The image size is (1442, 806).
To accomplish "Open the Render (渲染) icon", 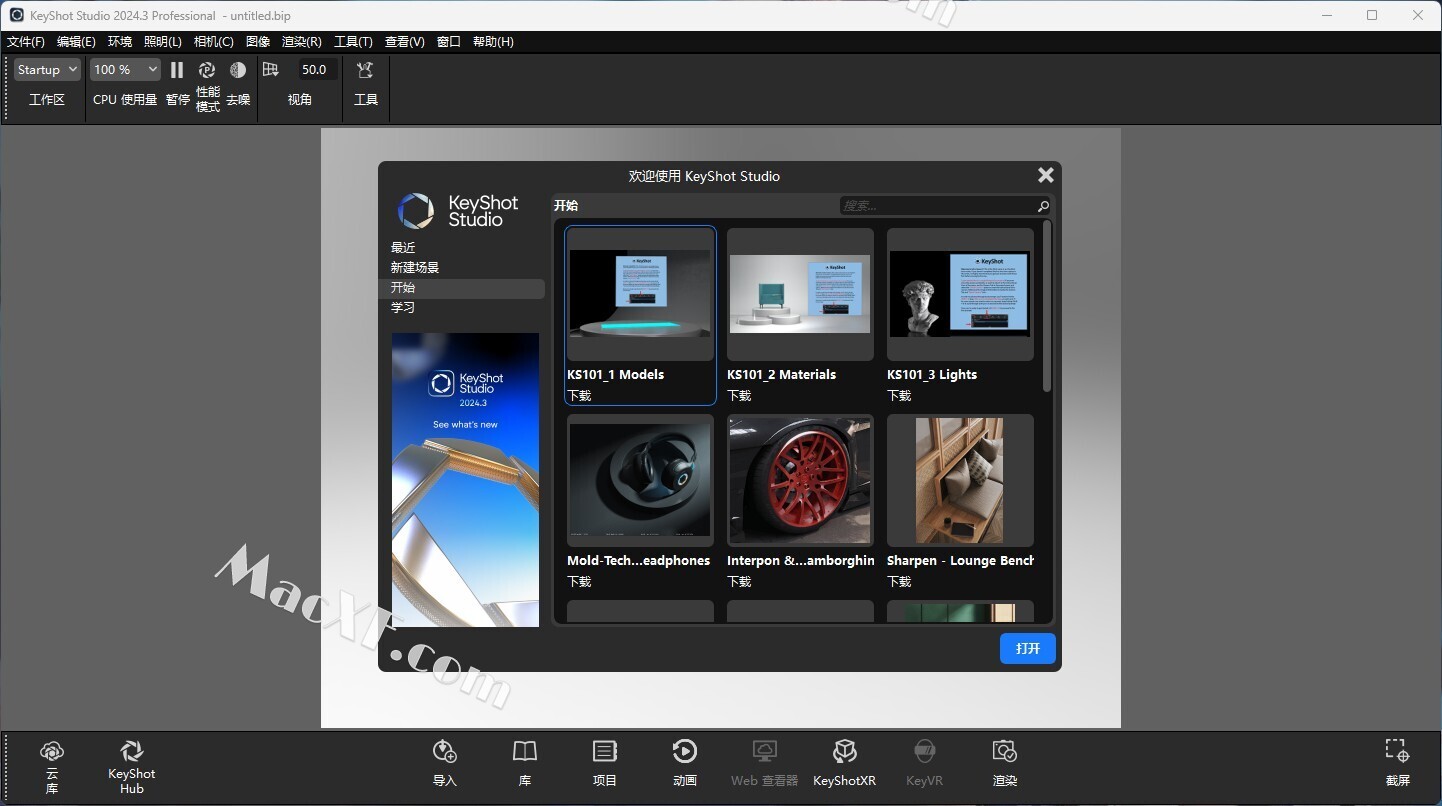I will [x=1005, y=751].
